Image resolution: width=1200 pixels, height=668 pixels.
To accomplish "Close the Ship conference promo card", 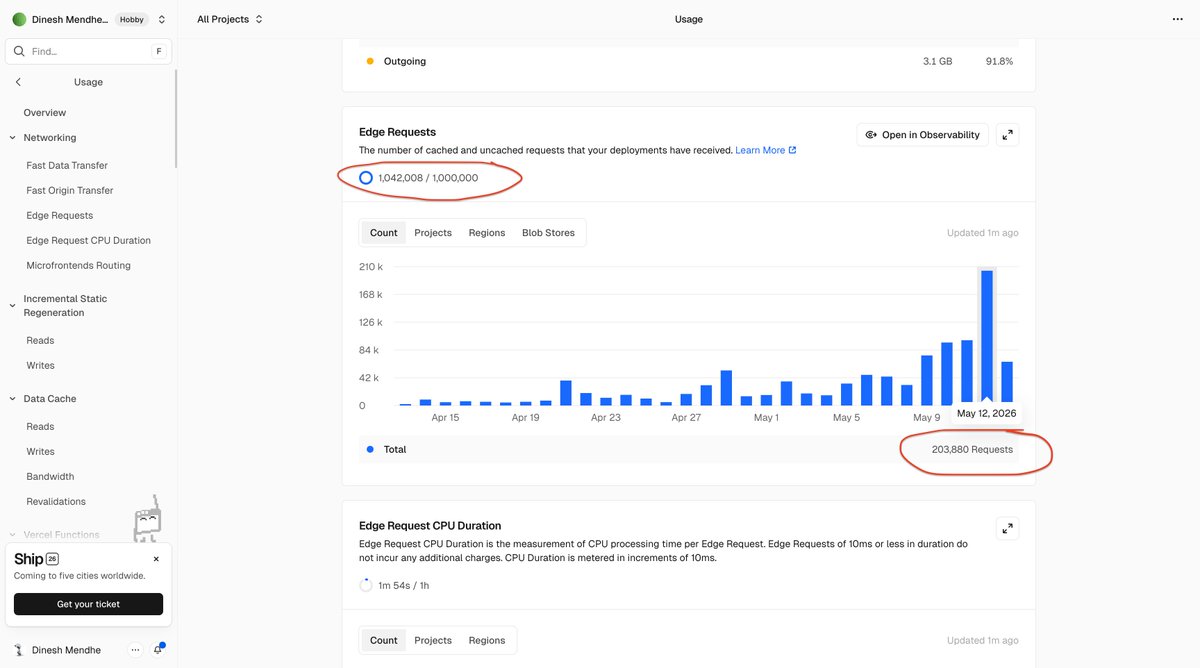I will click(x=156, y=559).
